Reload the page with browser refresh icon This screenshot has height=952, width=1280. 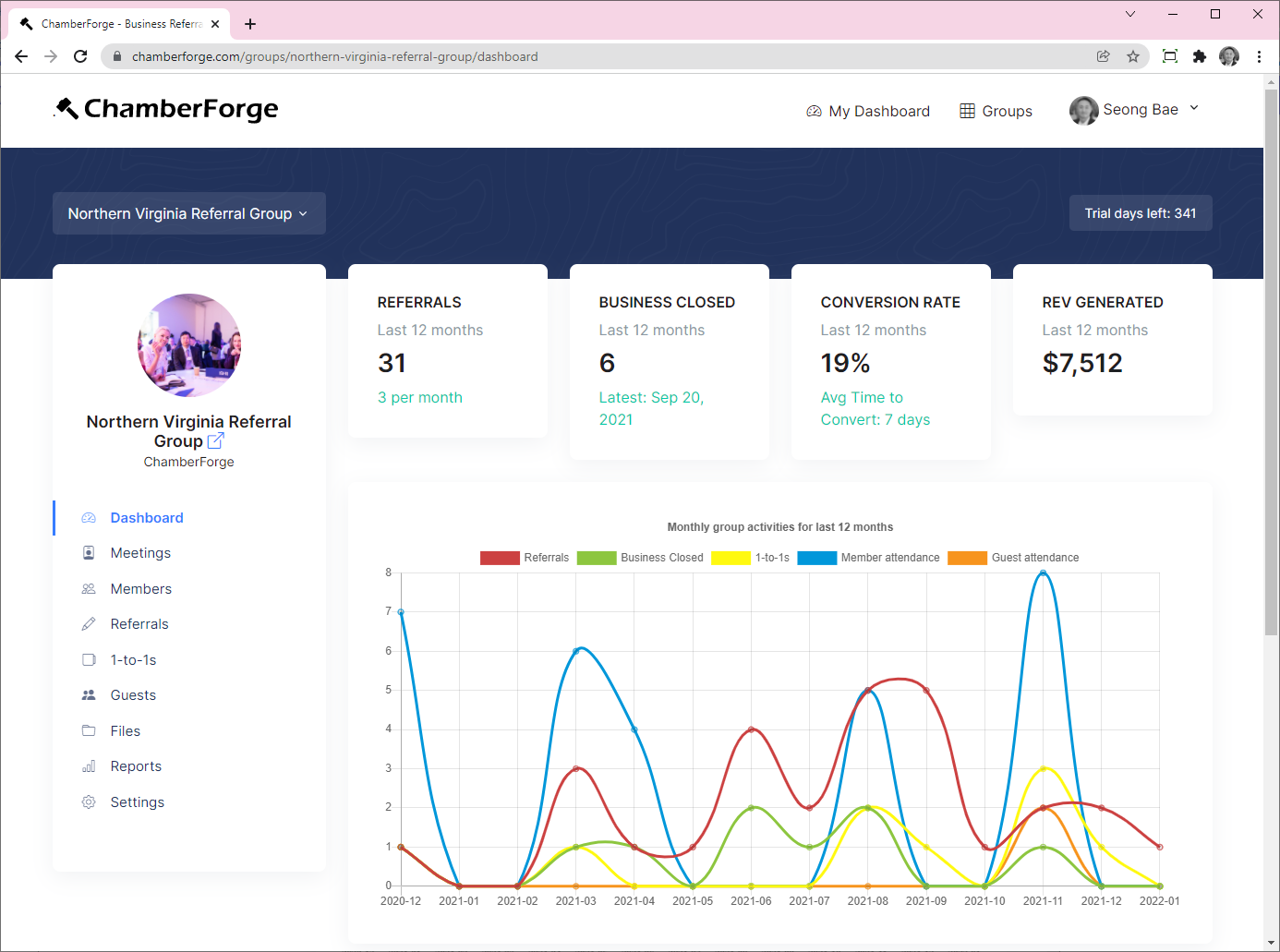pos(80,56)
